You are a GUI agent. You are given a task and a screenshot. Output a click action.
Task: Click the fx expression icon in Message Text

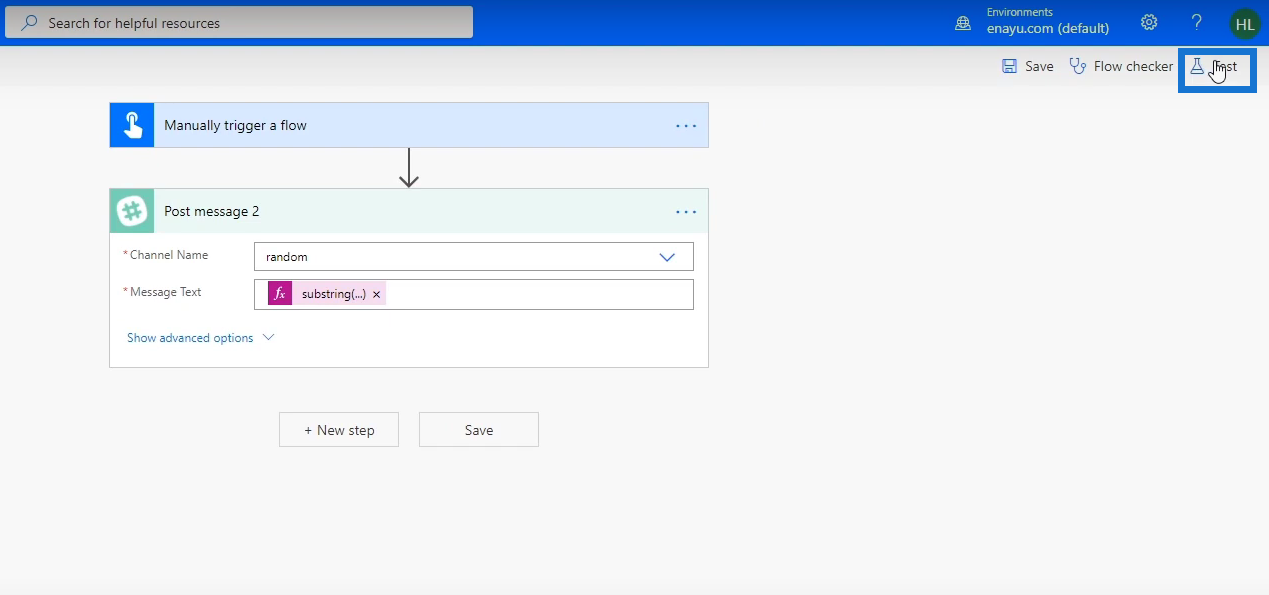[x=280, y=294]
